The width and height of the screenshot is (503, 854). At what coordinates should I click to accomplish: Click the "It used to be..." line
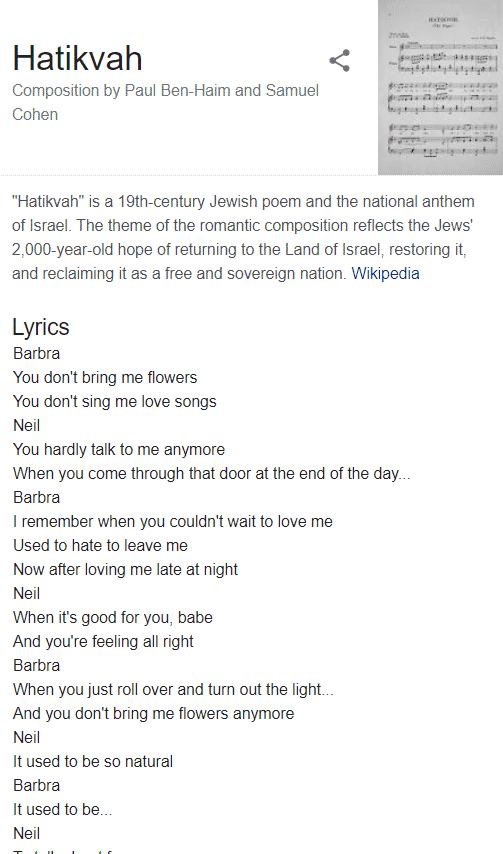63,809
